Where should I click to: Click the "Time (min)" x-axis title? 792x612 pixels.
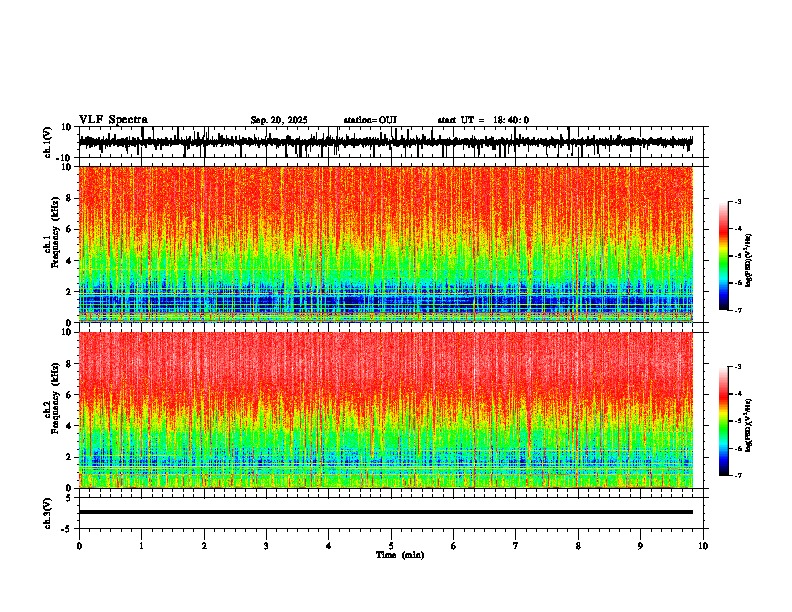pyautogui.click(x=400, y=555)
